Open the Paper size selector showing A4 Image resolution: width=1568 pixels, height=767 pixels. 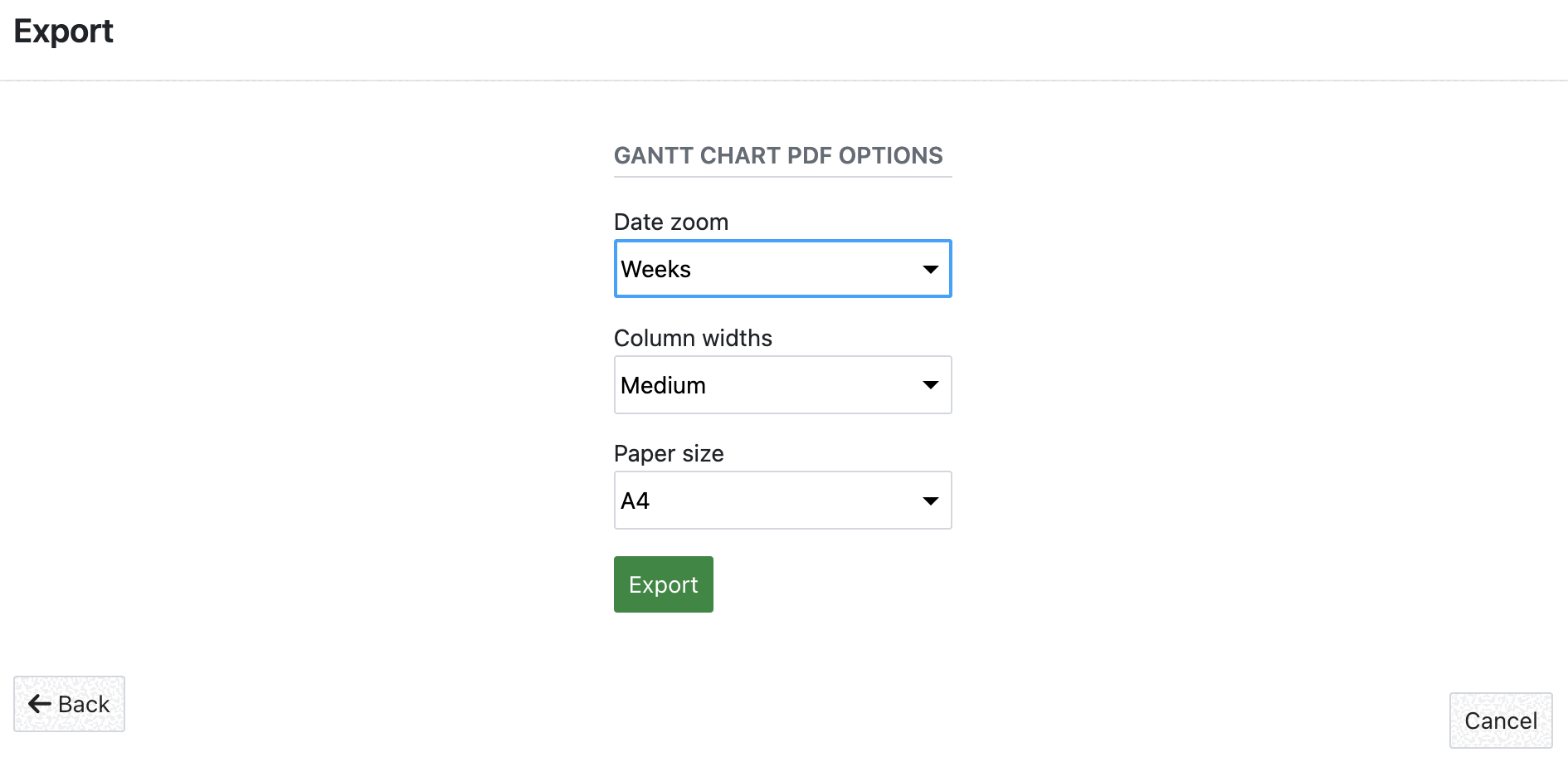coord(782,500)
